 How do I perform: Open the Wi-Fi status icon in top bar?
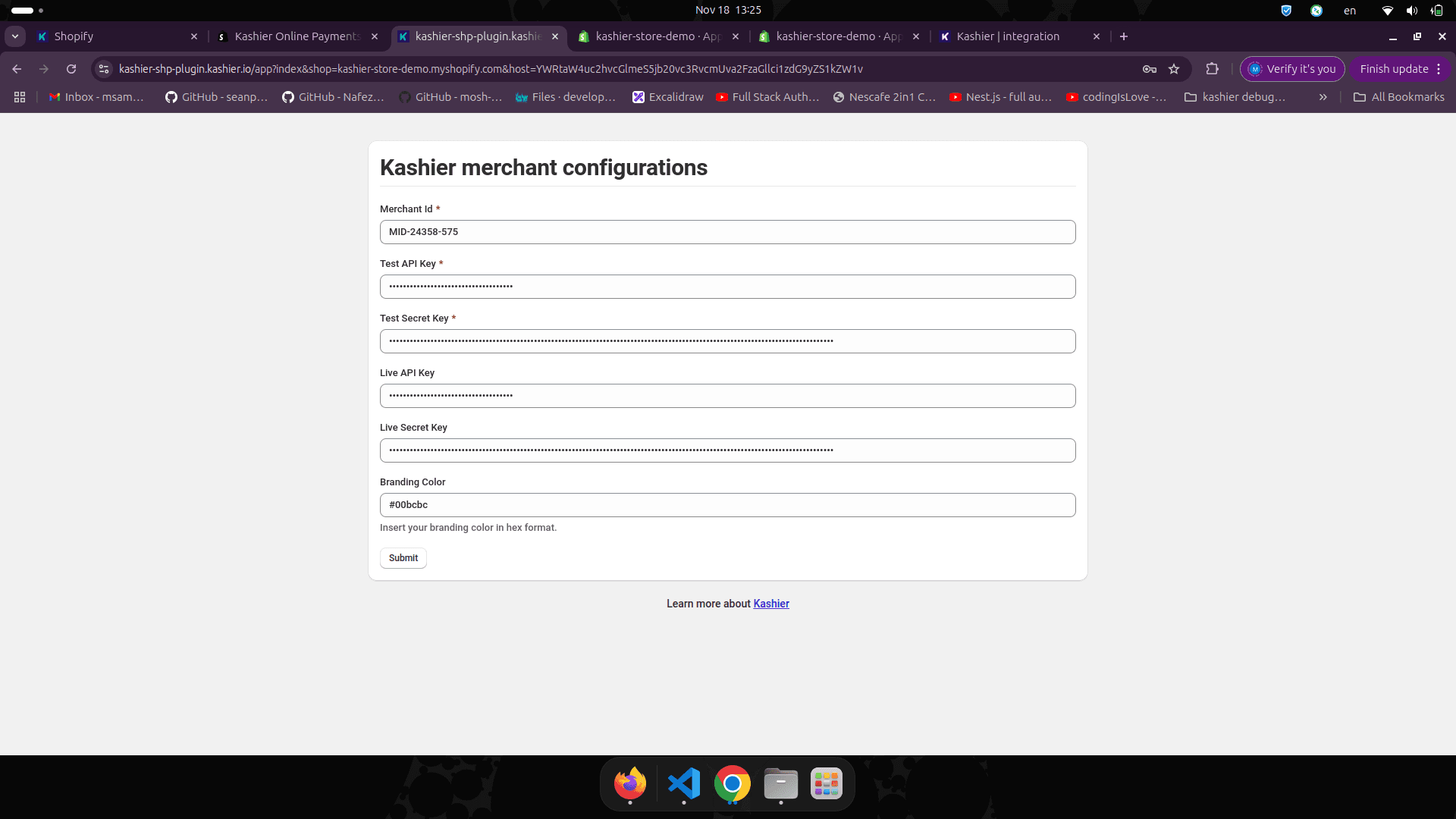click(x=1387, y=11)
